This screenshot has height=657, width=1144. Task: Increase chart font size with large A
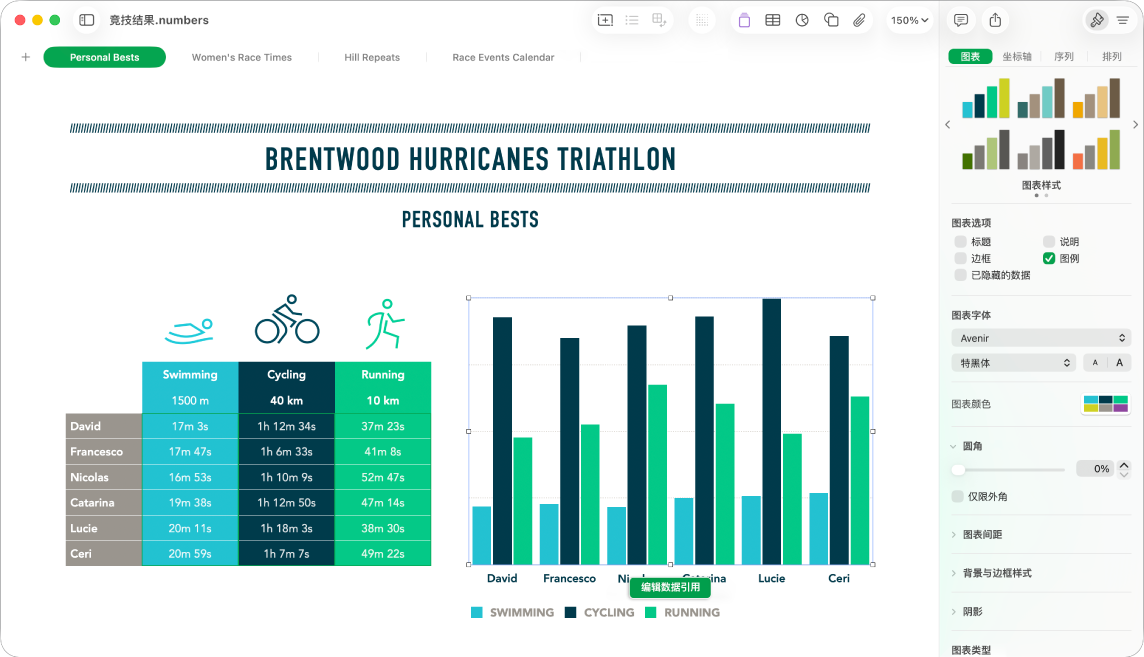click(1119, 362)
